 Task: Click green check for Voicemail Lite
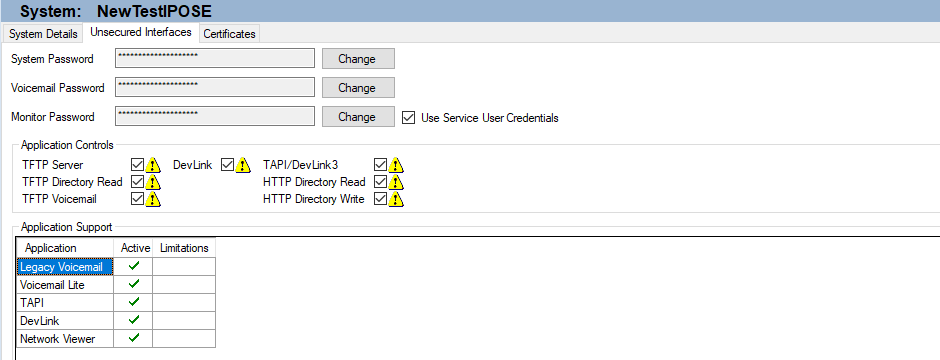134,283
